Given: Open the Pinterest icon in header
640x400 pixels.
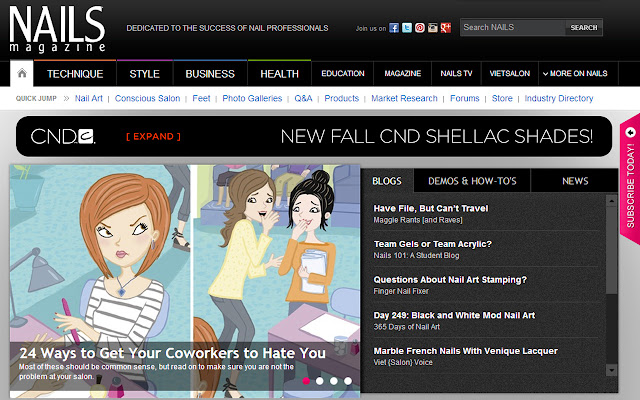Looking at the screenshot, I should 420,28.
